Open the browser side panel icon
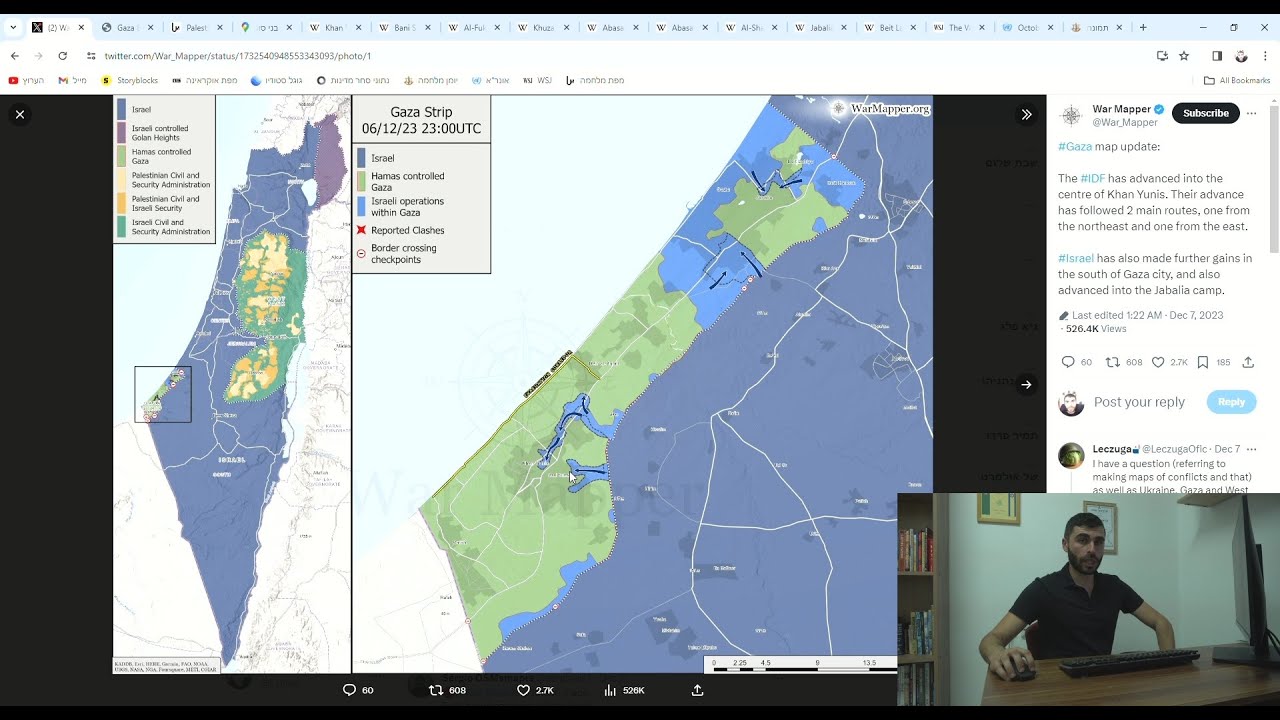Screen dimensions: 1280x720 [x=1217, y=56]
